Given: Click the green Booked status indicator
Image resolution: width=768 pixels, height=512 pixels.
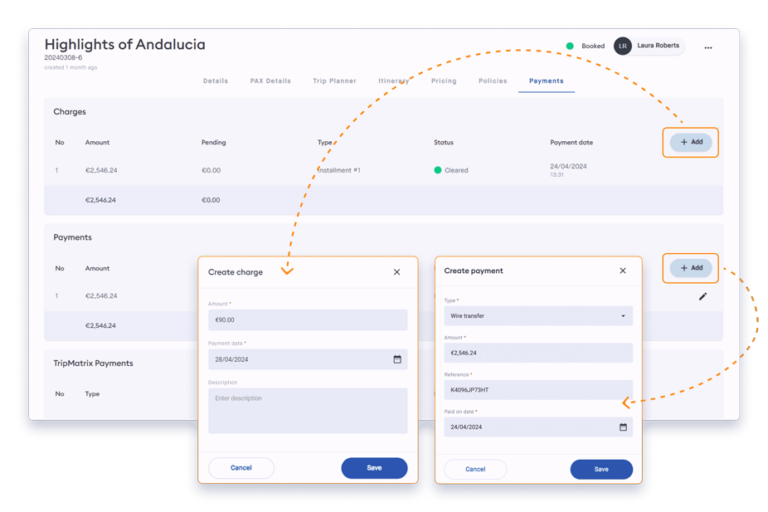Looking at the screenshot, I should [570, 46].
